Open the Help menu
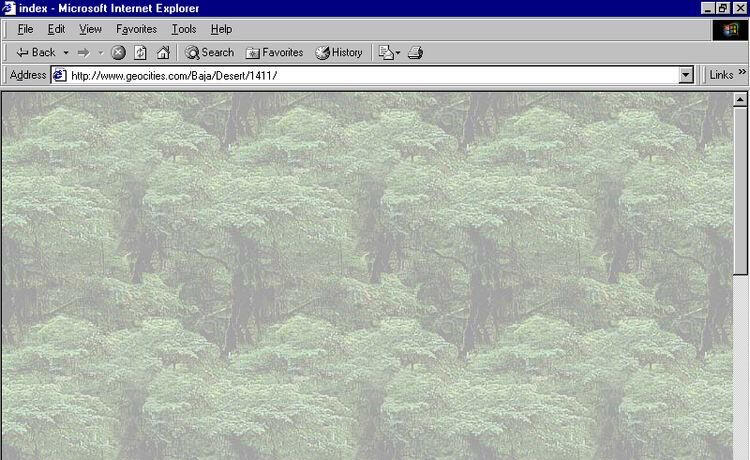This screenshot has height=460, width=750. click(221, 29)
